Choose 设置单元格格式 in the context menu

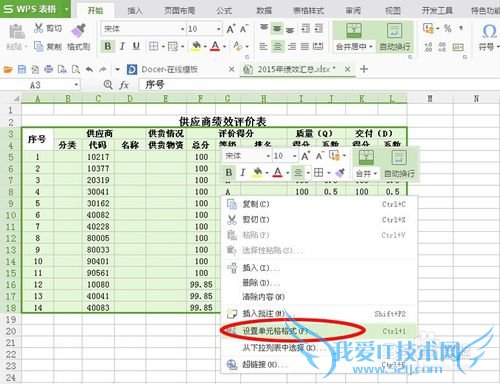pyautogui.click(x=319, y=331)
